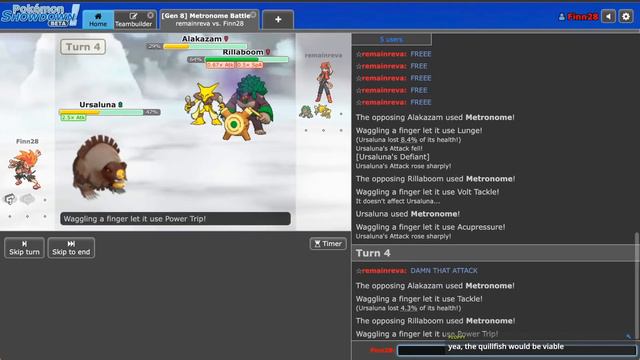Click Finn28's first team Pokémon icon
Image resolution: width=640 pixels, height=360 pixels.
[x=10, y=199]
